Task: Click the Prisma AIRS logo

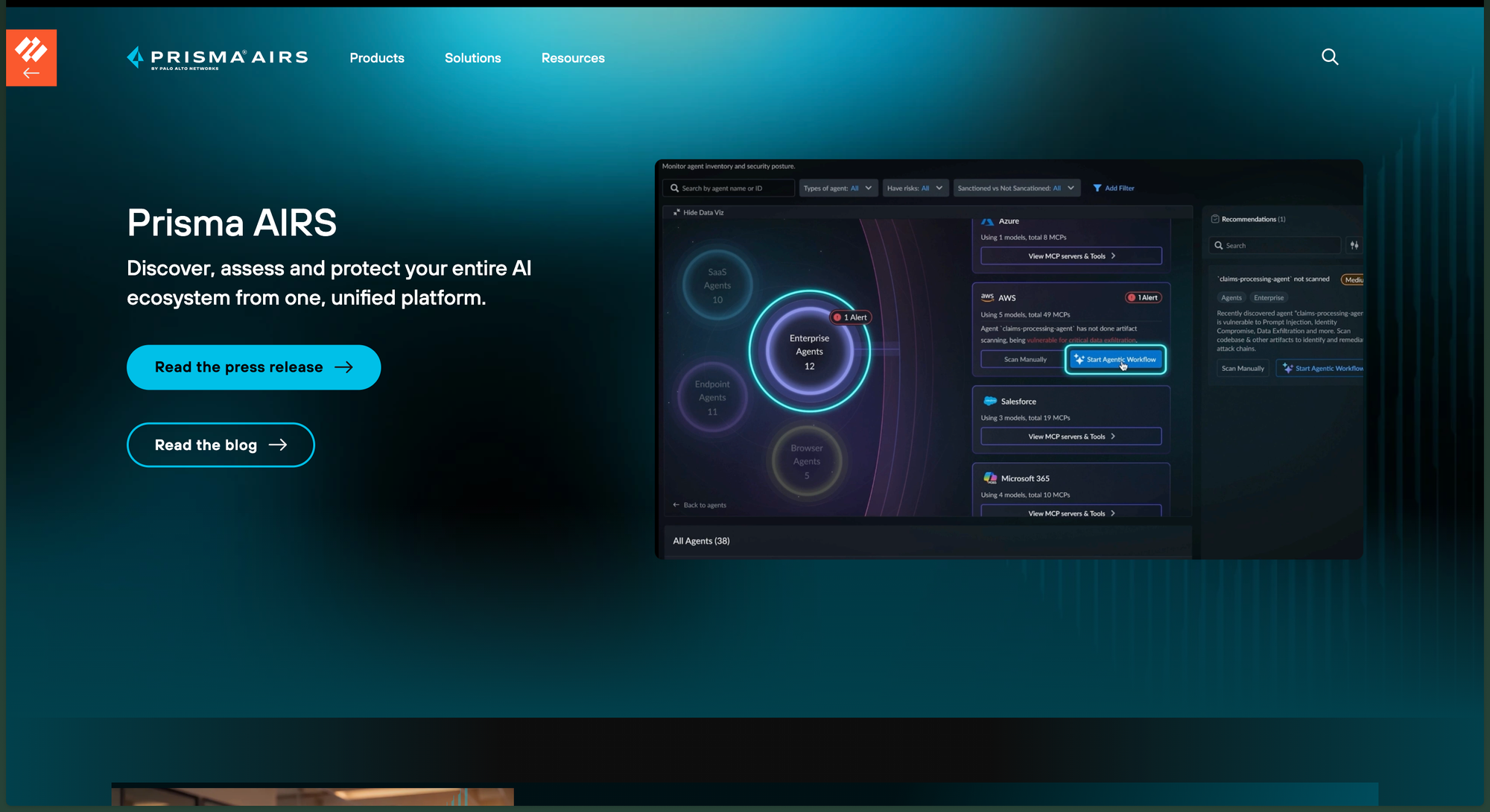Action: pyautogui.click(x=217, y=58)
